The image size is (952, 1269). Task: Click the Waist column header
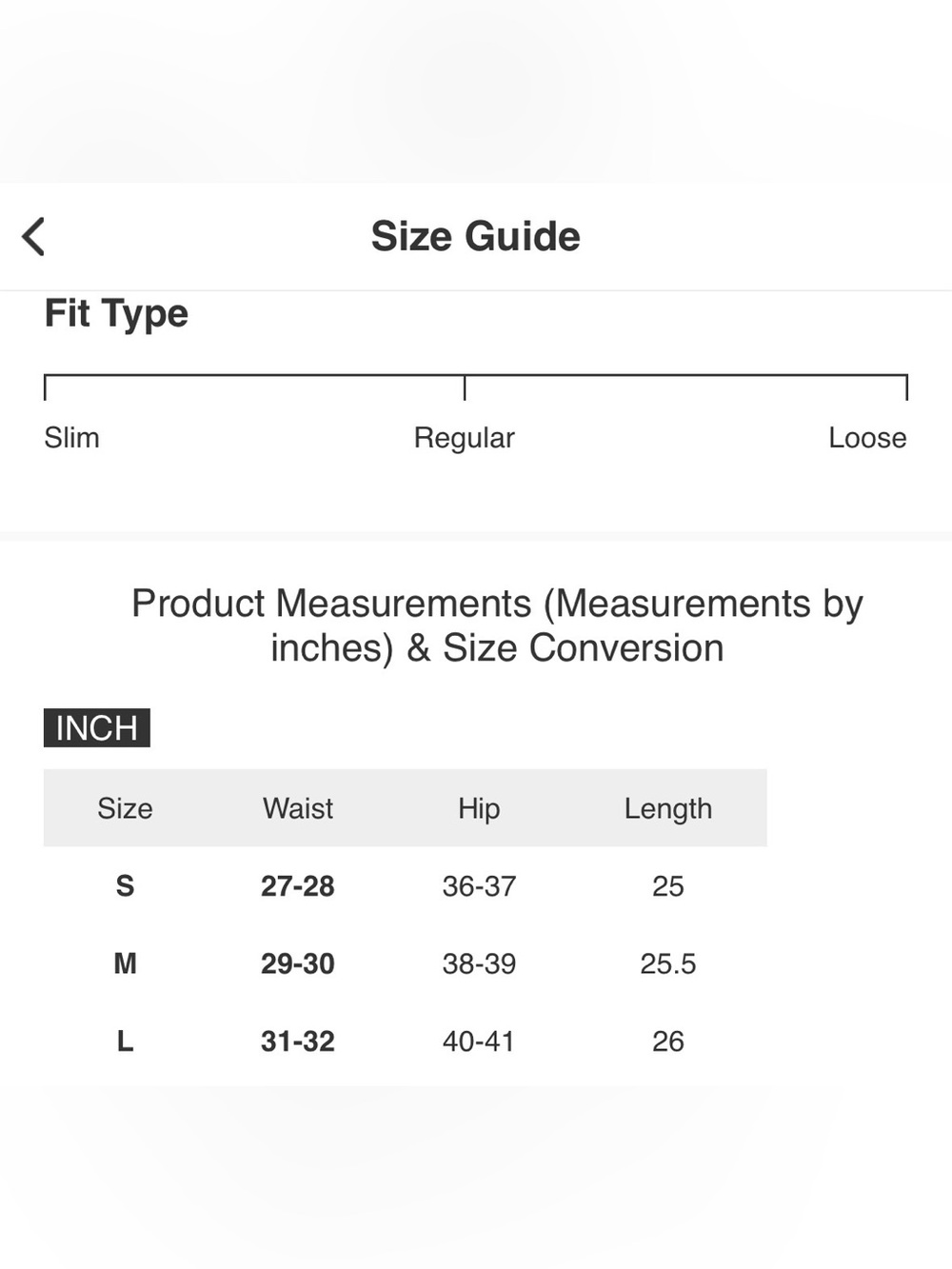298,808
